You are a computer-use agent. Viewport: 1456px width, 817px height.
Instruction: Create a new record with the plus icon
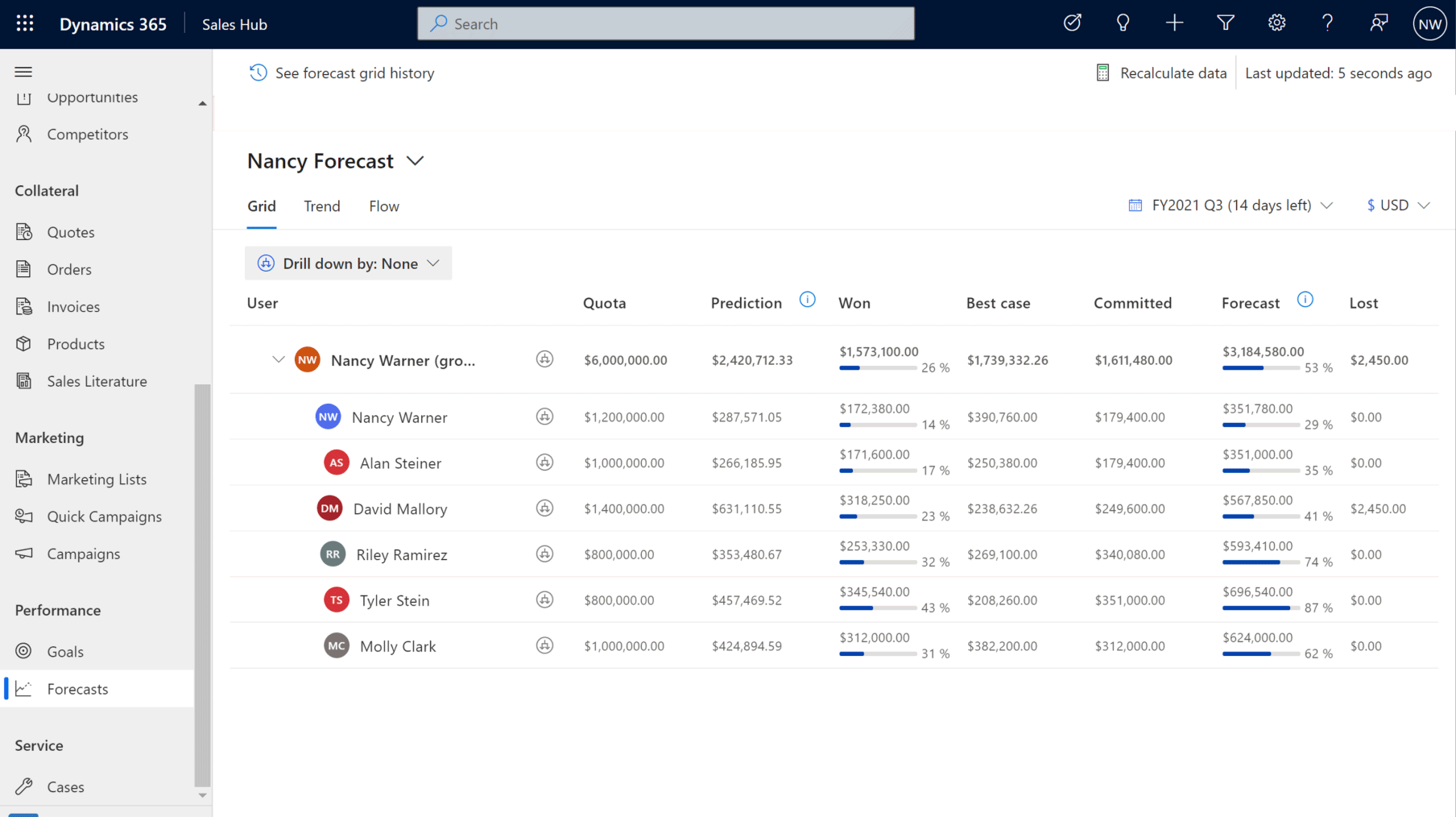[1174, 23]
